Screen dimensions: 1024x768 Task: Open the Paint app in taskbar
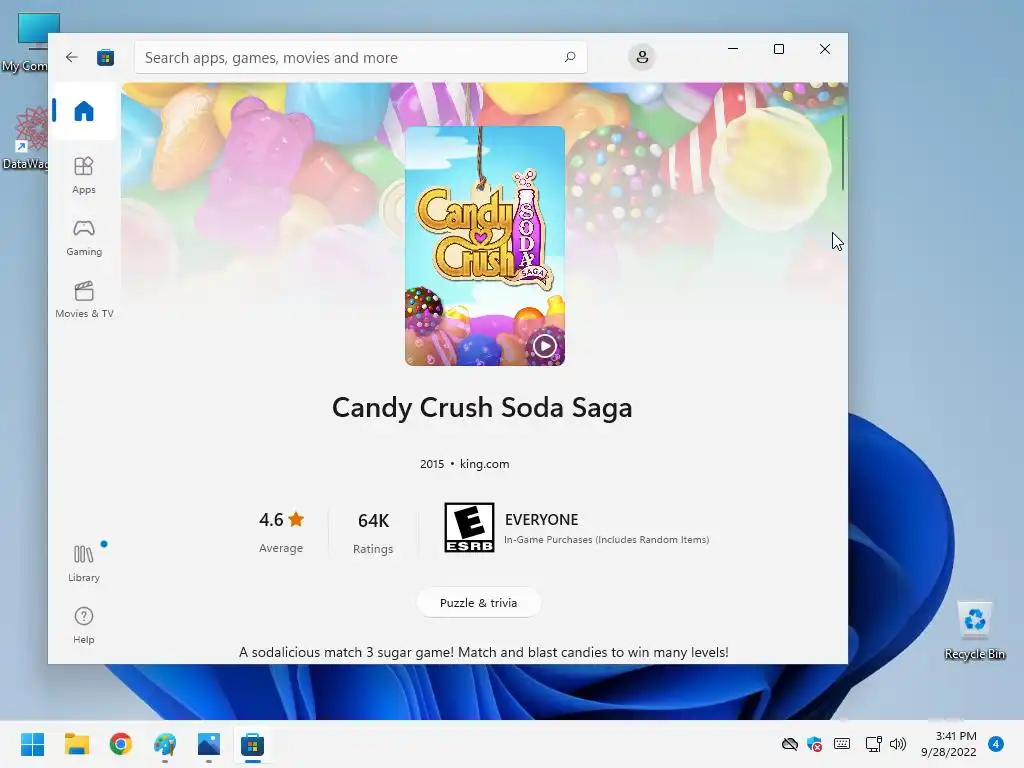(165, 744)
